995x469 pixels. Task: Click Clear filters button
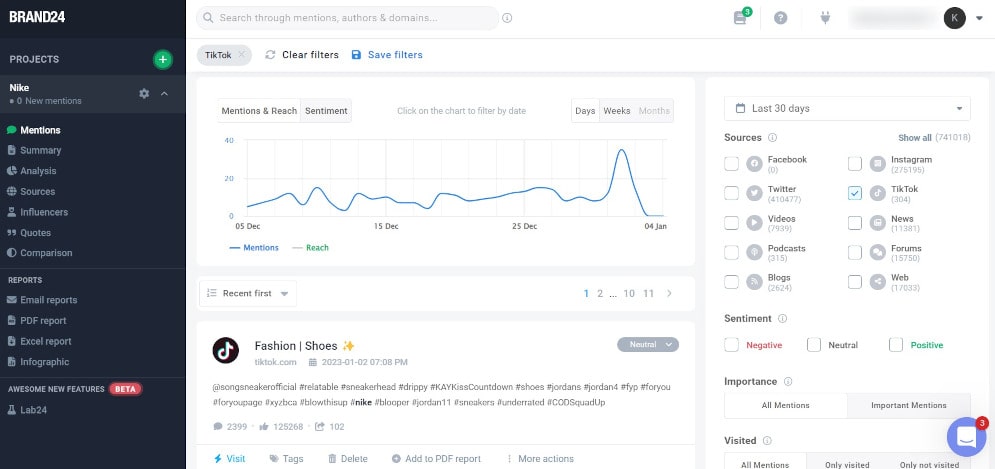click(x=302, y=55)
